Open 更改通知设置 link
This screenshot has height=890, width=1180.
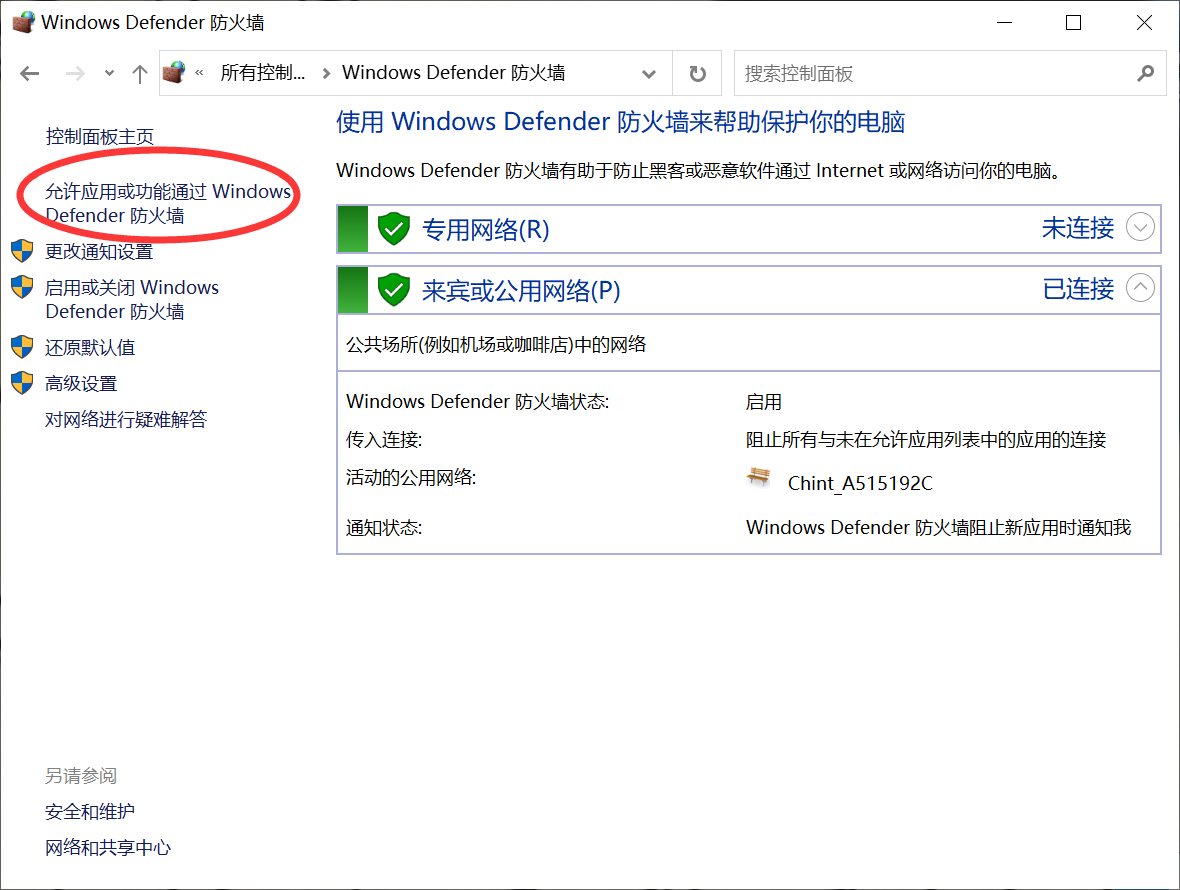click(99, 251)
